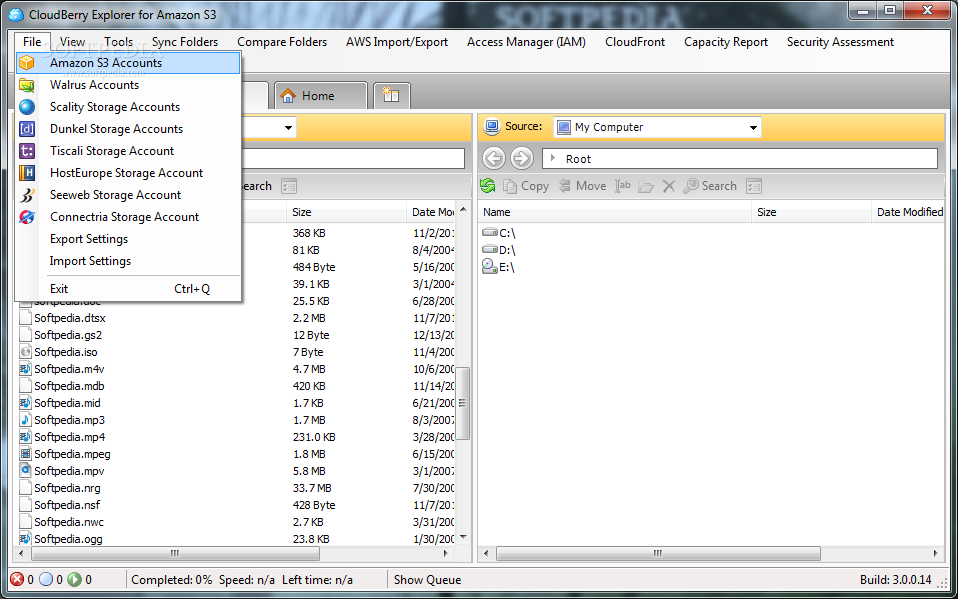Open Compare Folders menu
Screen dimensions: 958x599
[x=282, y=42]
